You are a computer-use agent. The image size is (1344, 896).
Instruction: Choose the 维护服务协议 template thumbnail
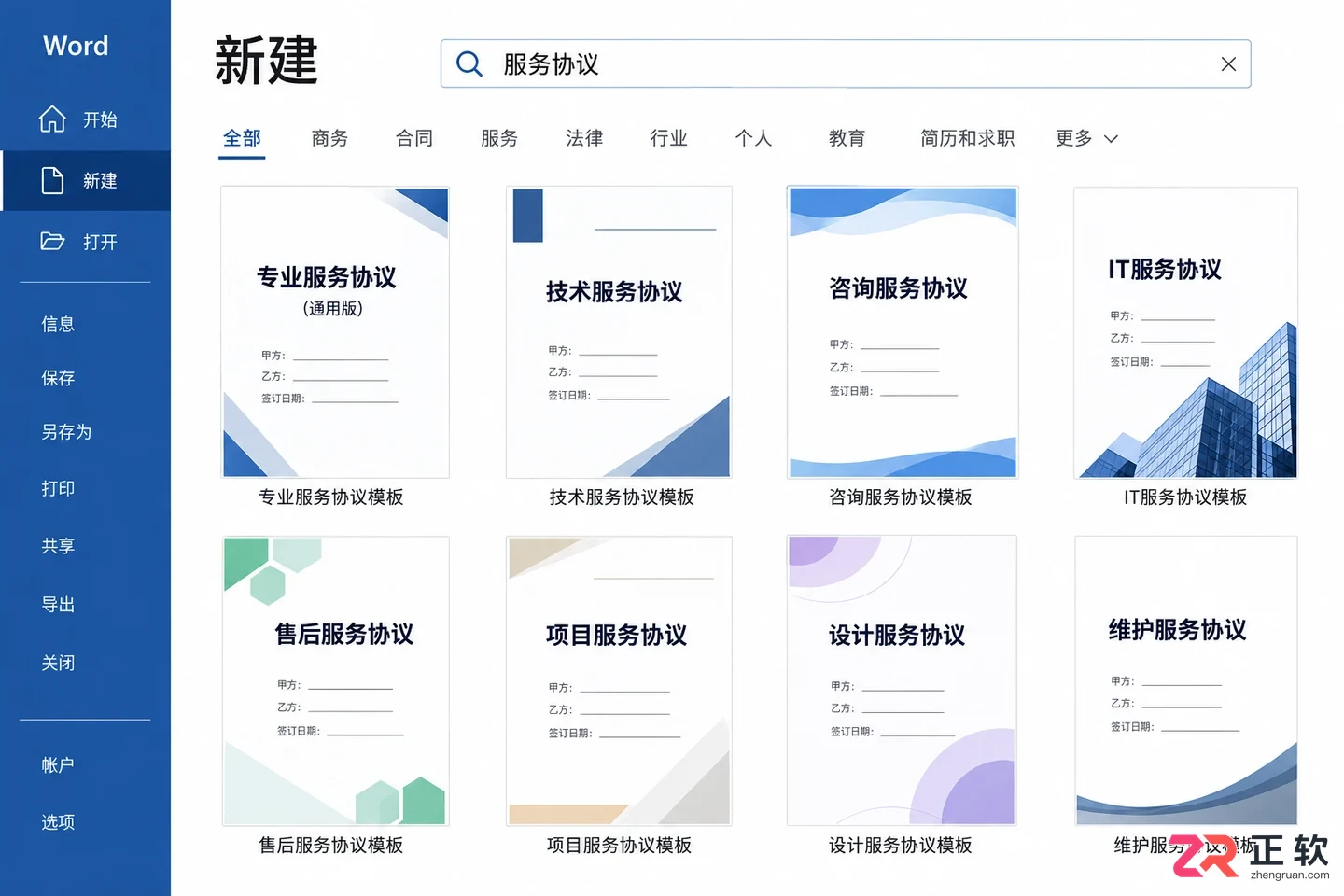coord(1186,681)
